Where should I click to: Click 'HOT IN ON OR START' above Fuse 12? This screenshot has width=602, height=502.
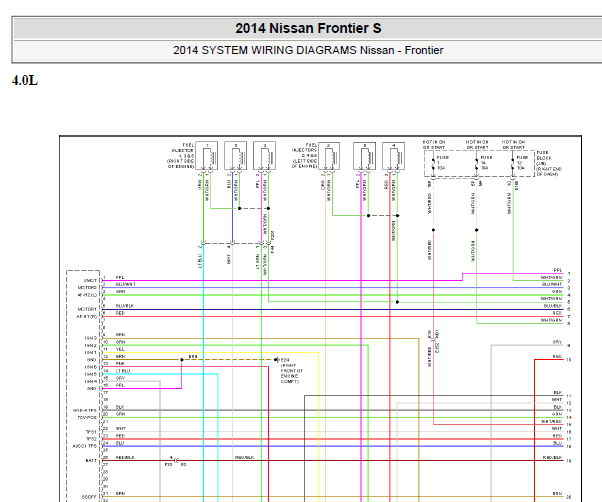pos(513,145)
